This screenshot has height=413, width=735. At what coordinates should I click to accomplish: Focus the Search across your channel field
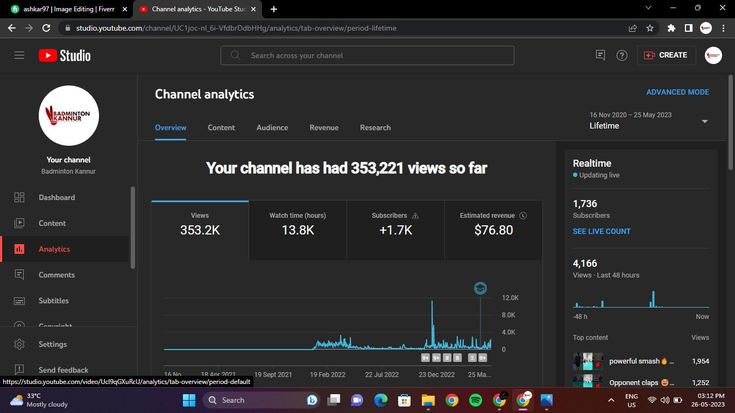[368, 55]
